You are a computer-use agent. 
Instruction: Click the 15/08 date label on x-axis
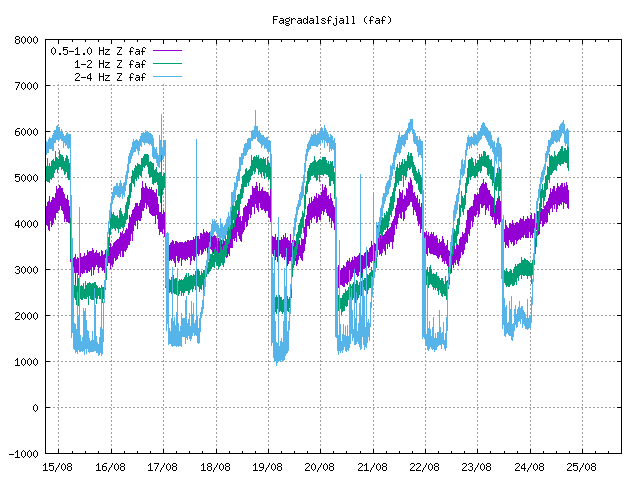(58, 467)
